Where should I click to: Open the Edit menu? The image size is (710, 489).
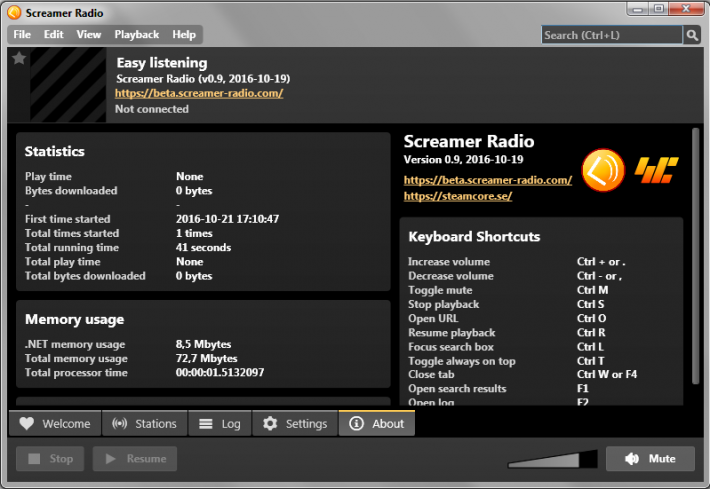click(53, 34)
